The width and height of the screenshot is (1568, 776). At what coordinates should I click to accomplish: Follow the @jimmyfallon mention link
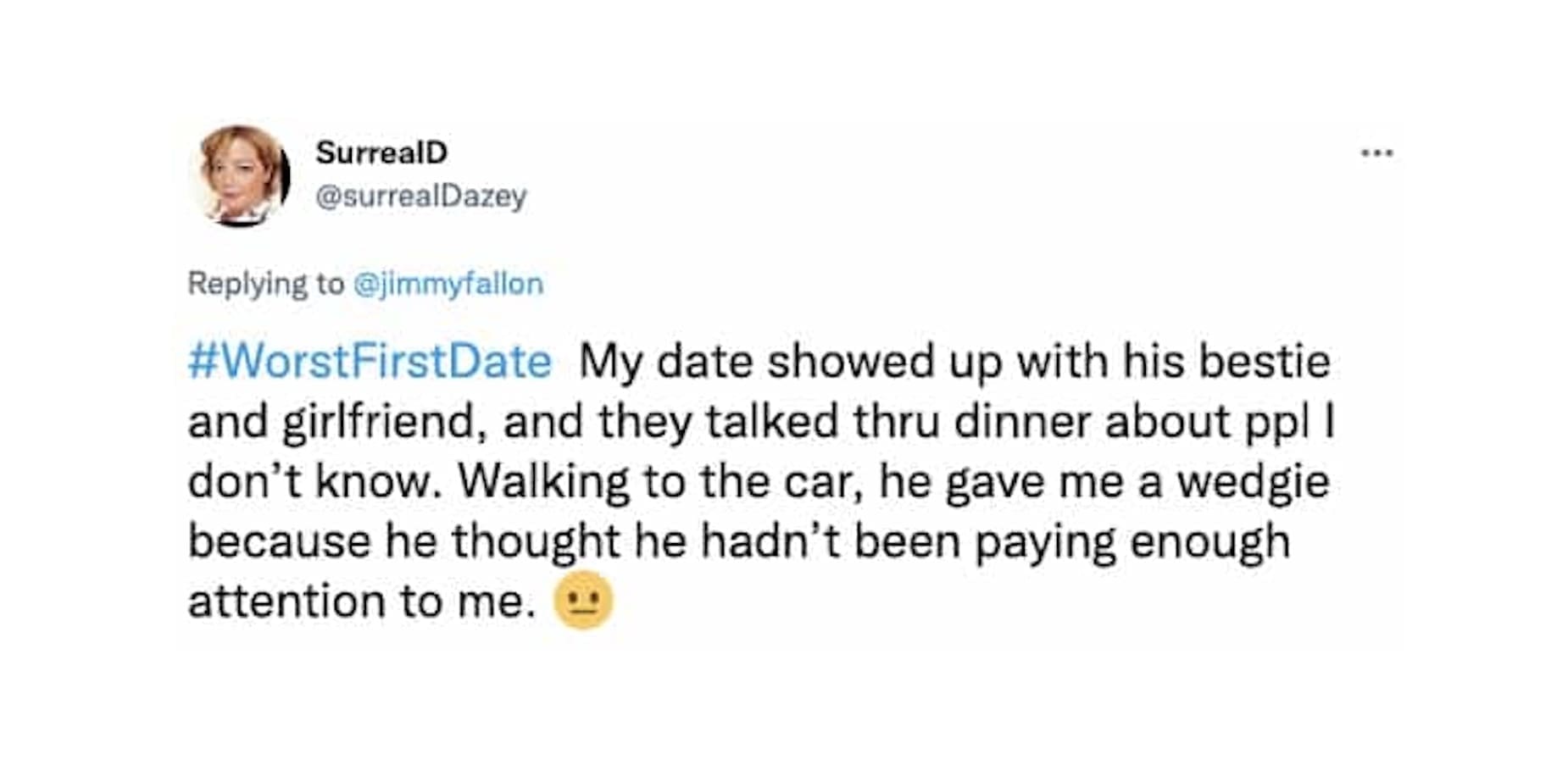click(x=448, y=283)
